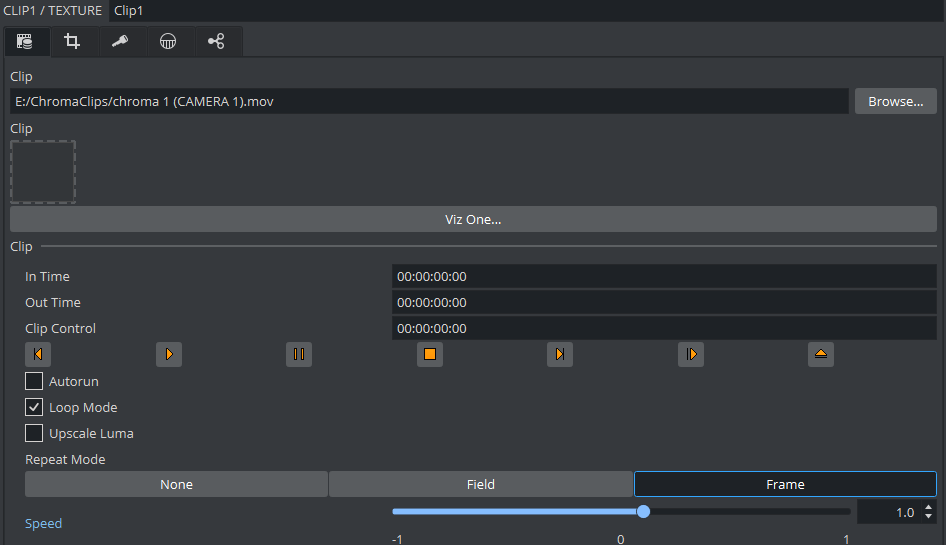The width and height of the screenshot is (946, 545).
Task: Enable the Autorun checkbox
Action: (x=34, y=381)
